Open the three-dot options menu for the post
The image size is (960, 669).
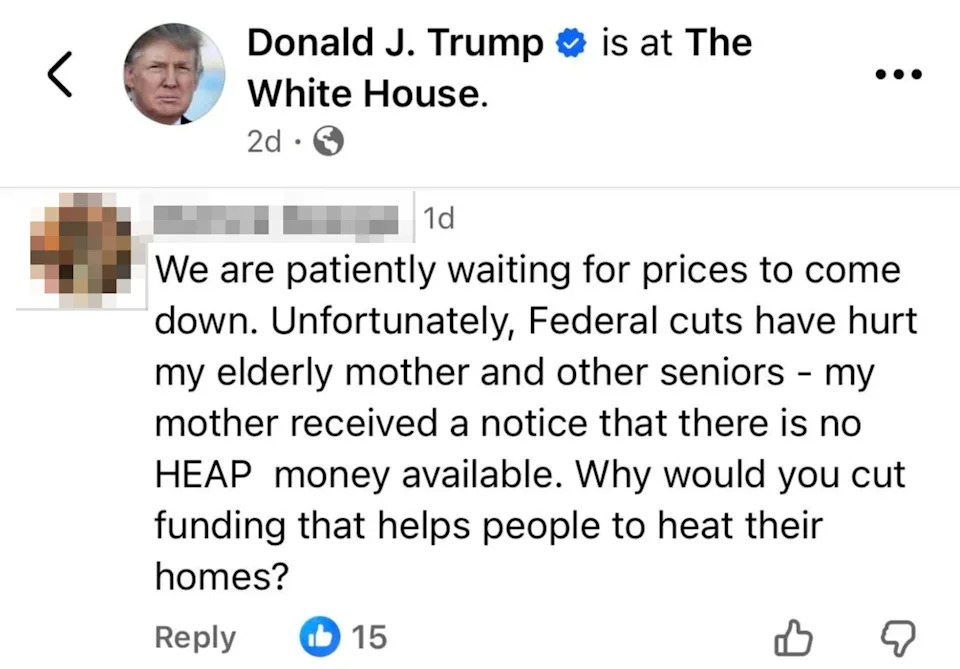pos(898,73)
